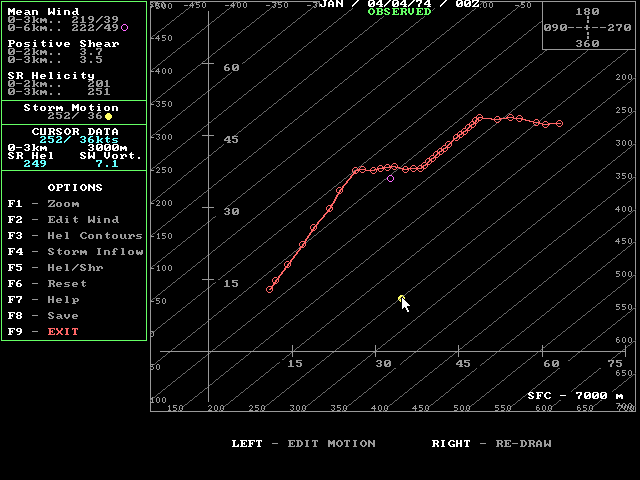The width and height of the screenshot is (640, 480).
Task: Click the EDIT MOTION label at bottom
Action: [x=331, y=443]
